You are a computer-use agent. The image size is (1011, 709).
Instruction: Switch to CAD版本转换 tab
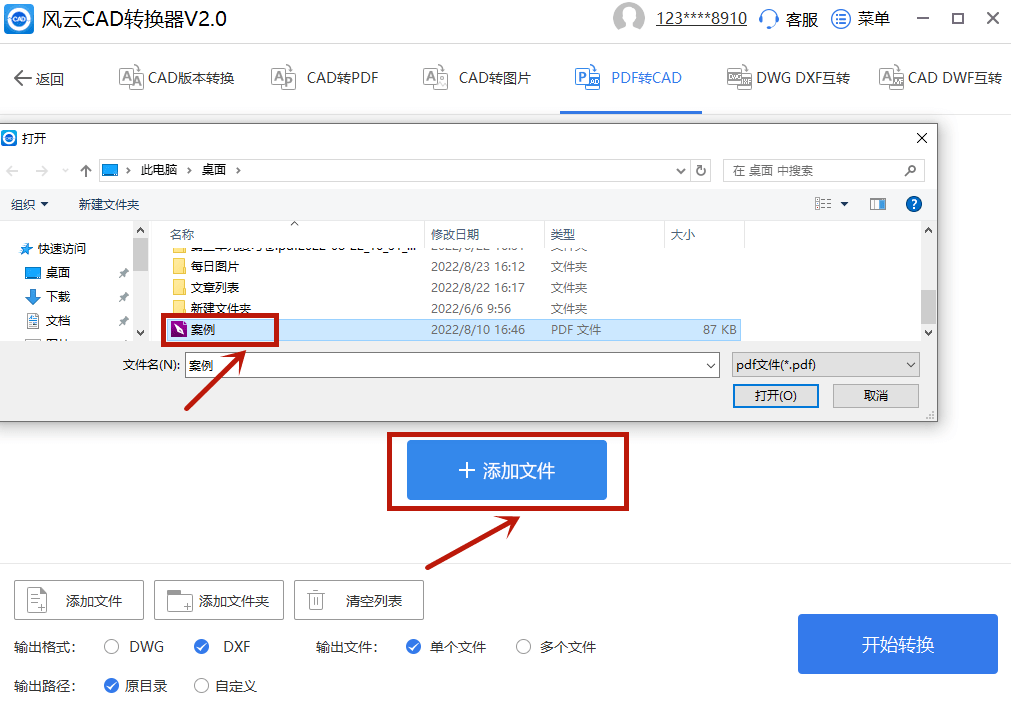(177, 78)
